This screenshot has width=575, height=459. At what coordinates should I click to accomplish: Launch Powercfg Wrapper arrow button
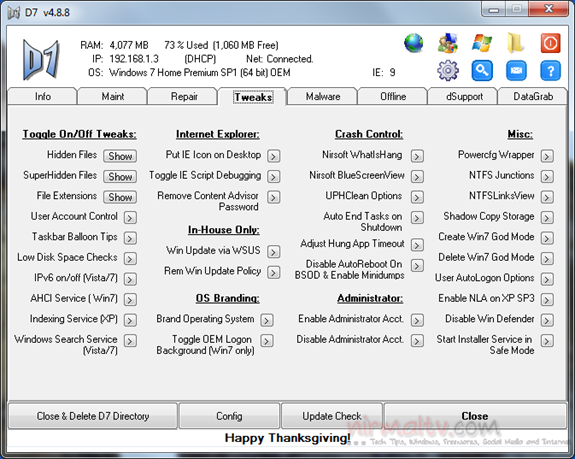click(547, 156)
